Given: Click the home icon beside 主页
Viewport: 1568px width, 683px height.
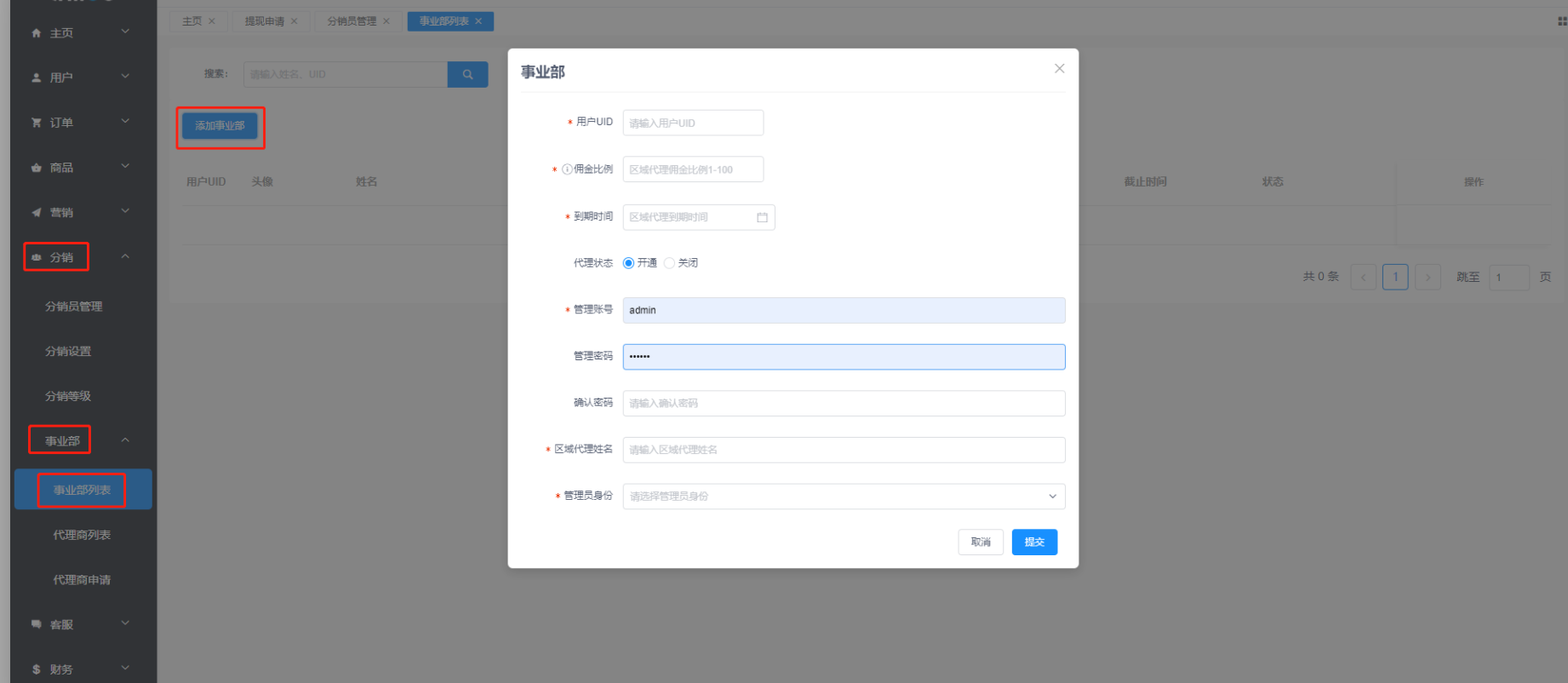Looking at the screenshot, I should (36, 33).
